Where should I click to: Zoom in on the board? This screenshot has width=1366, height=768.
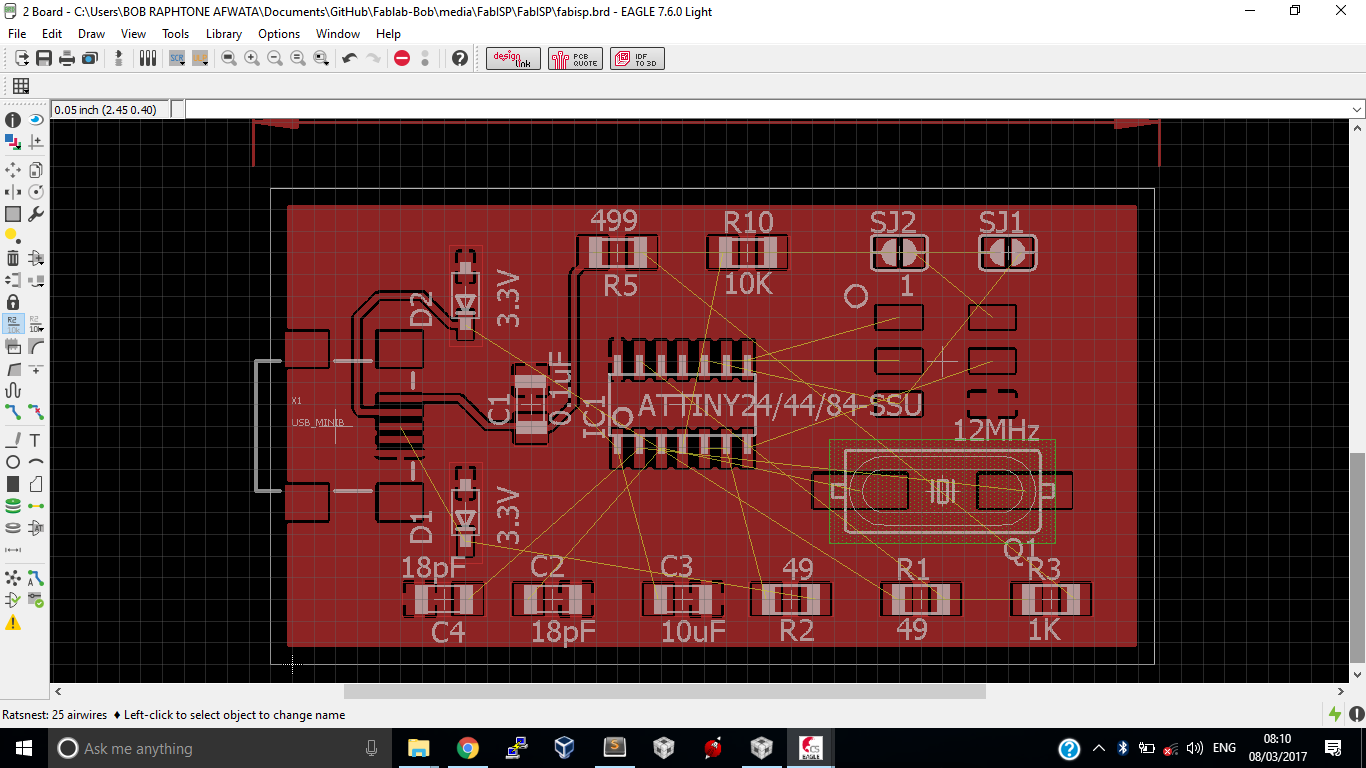(252, 59)
